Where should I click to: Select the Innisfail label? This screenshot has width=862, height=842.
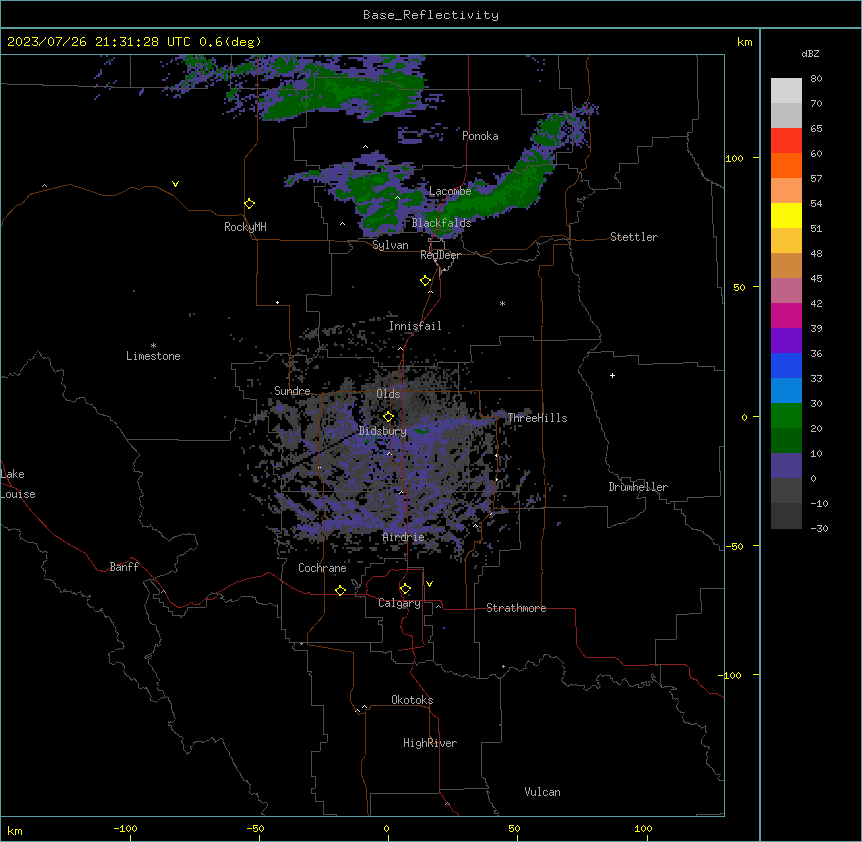[x=415, y=326]
